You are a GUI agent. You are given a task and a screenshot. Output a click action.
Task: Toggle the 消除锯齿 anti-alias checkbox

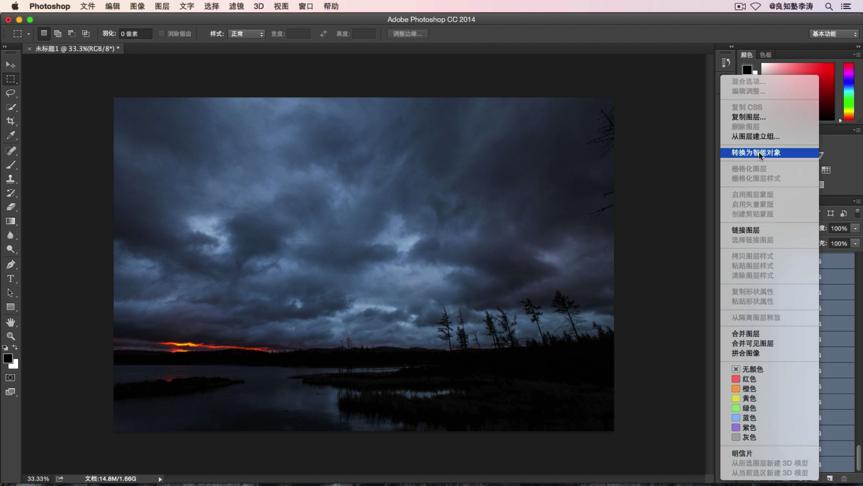(x=162, y=34)
